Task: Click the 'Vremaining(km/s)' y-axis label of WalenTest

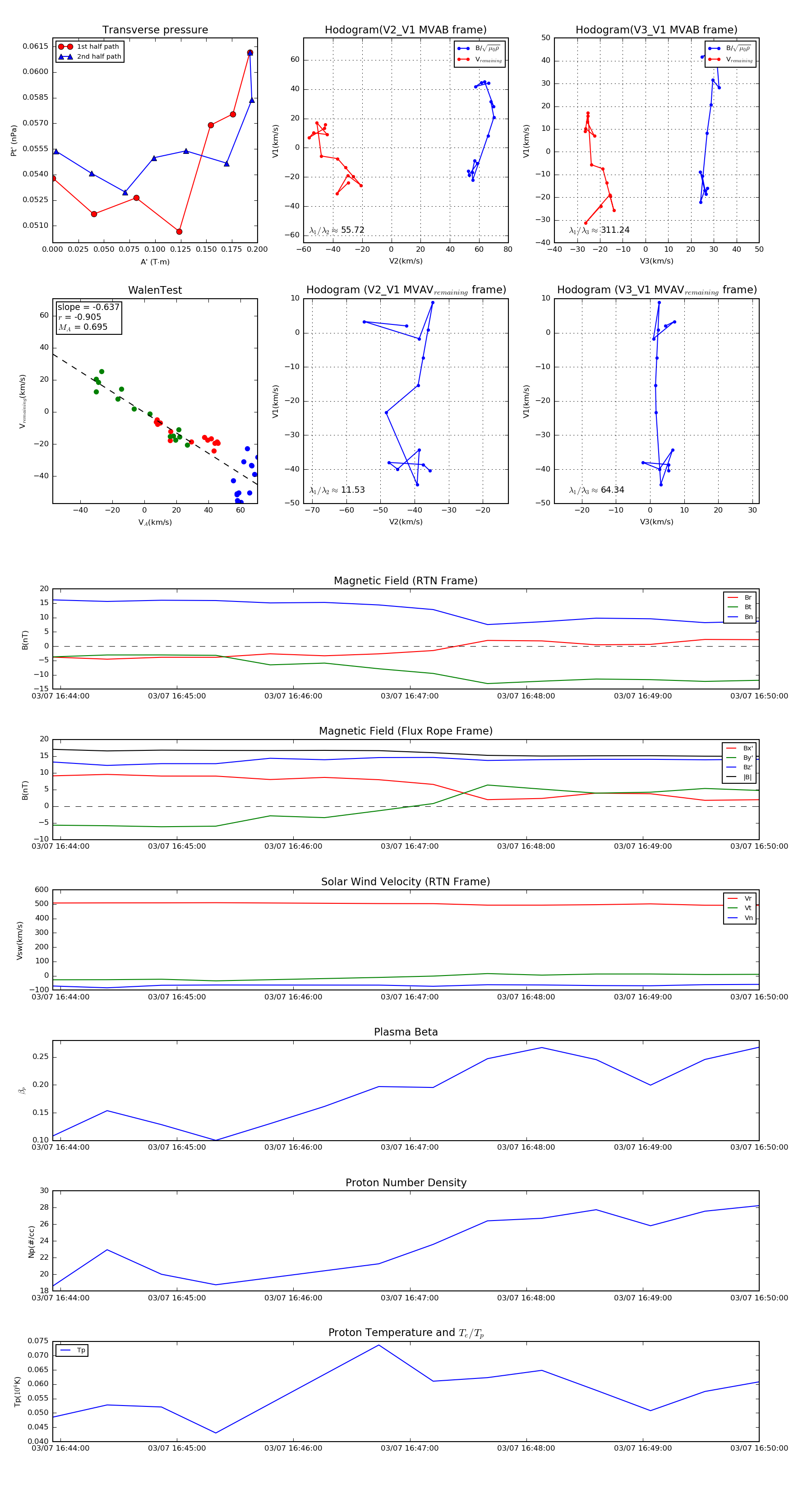Action: click(x=23, y=401)
